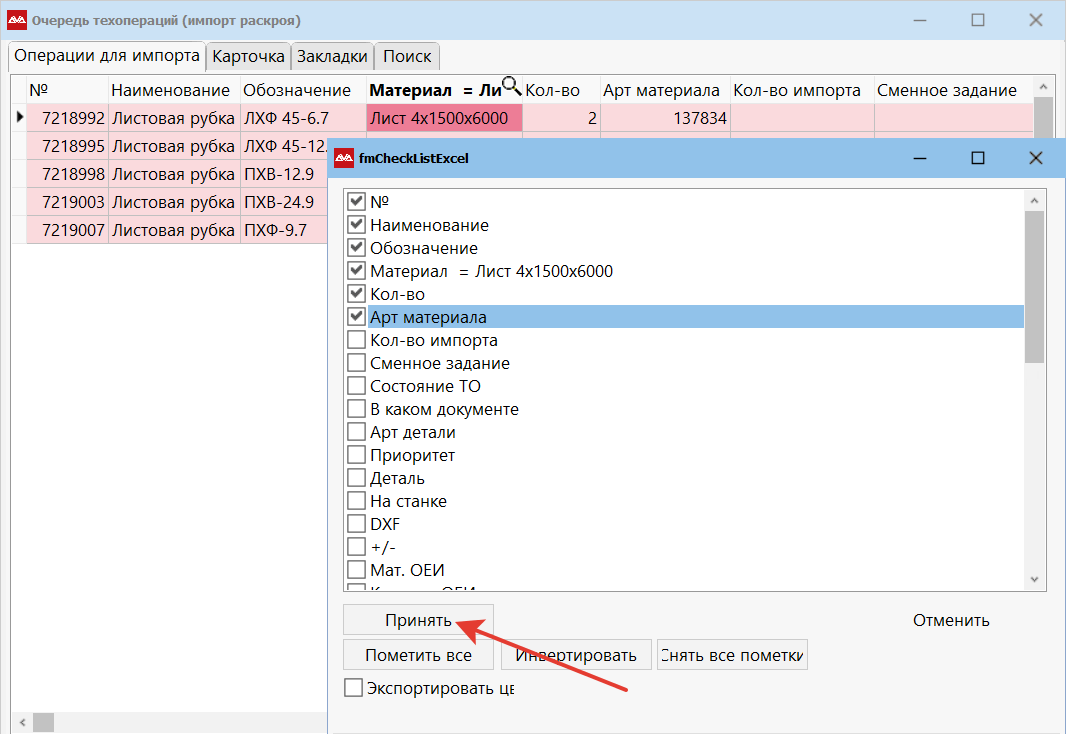The image size is (1066, 734).
Task: Click left arrow of horizontal grid scrollbar
Action: [x=19, y=721]
